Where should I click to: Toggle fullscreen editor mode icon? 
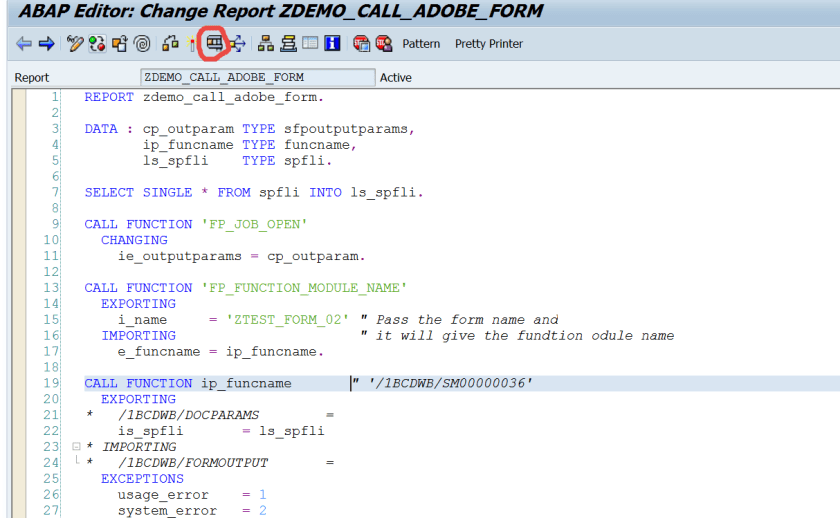point(310,44)
